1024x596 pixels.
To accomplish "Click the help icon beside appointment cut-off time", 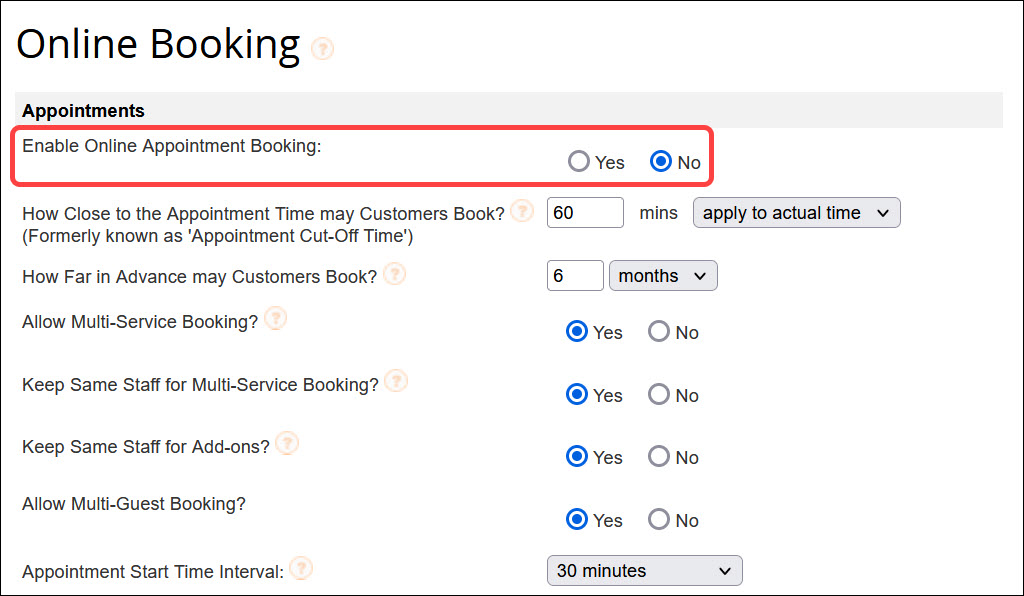I will pos(521,211).
